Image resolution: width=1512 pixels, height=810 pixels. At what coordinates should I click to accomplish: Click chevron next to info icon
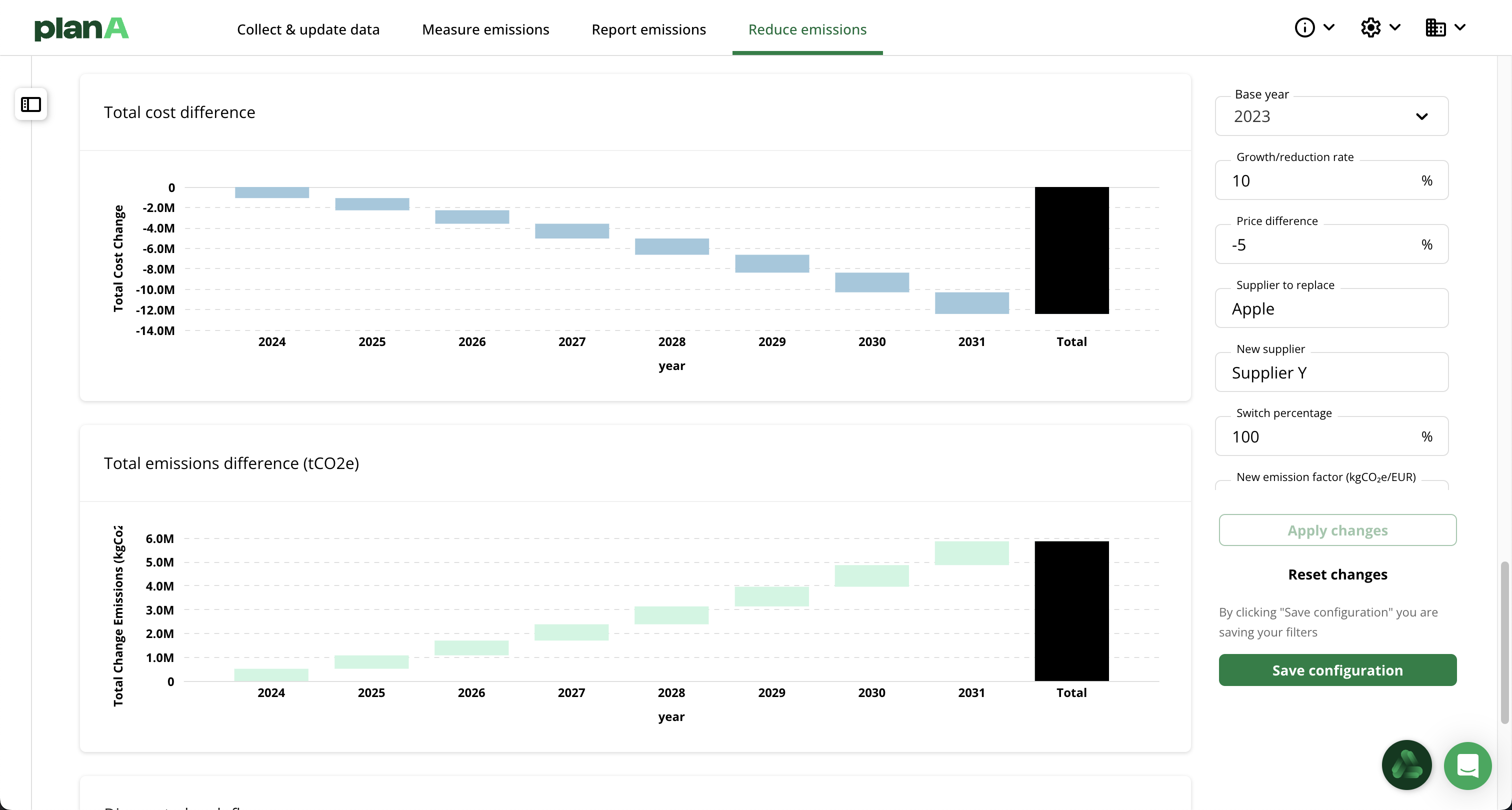[x=1329, y=27]
